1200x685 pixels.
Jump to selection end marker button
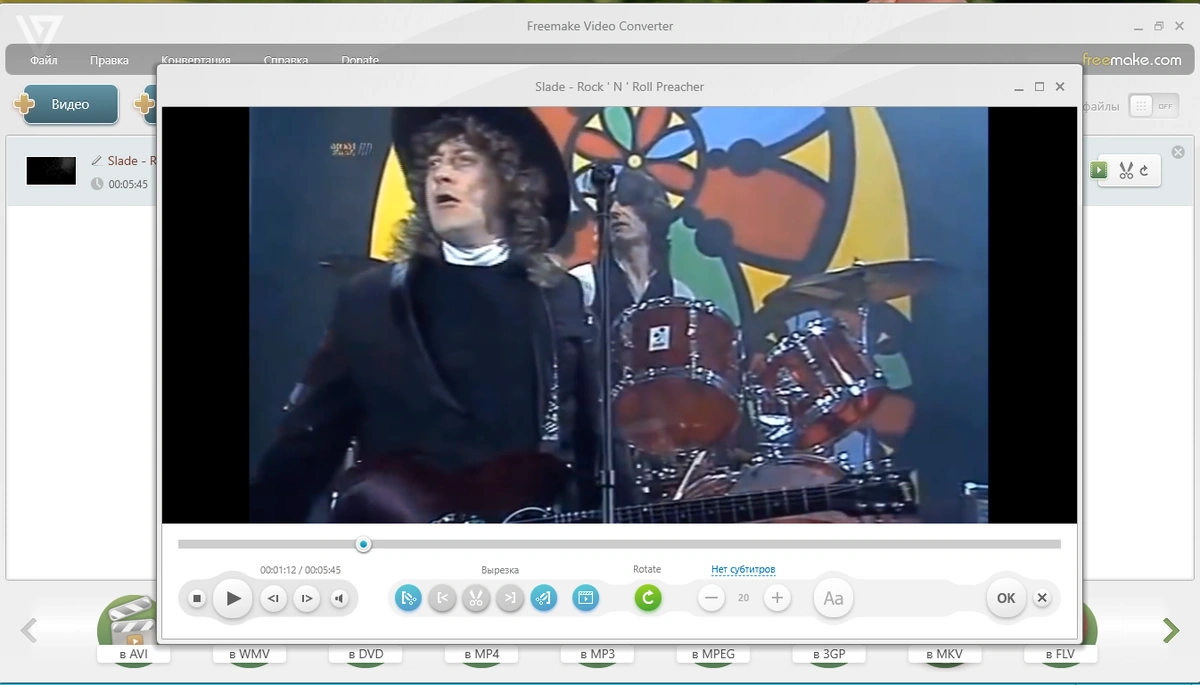(510, 599)
